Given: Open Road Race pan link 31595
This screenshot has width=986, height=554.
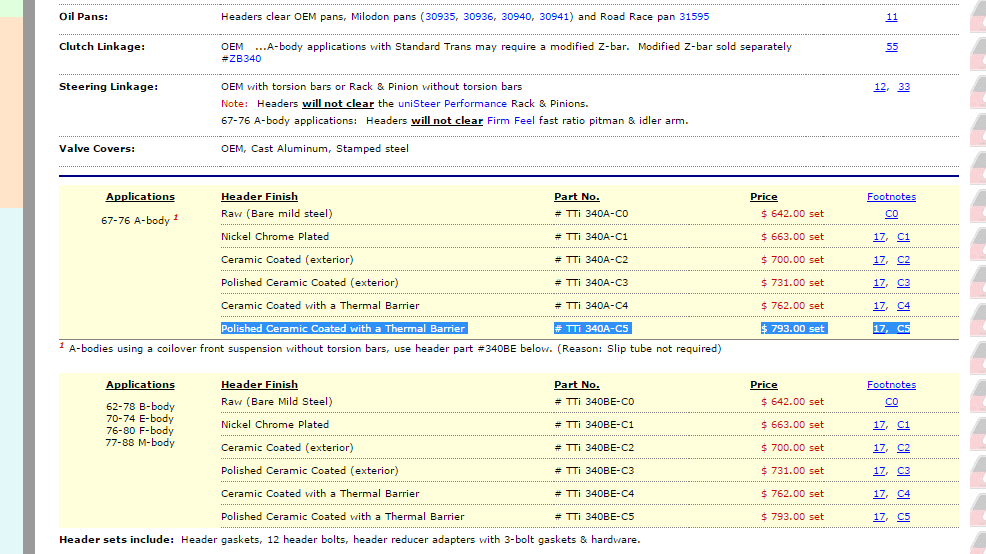Looking at the screenshot, I should (694, 17).
